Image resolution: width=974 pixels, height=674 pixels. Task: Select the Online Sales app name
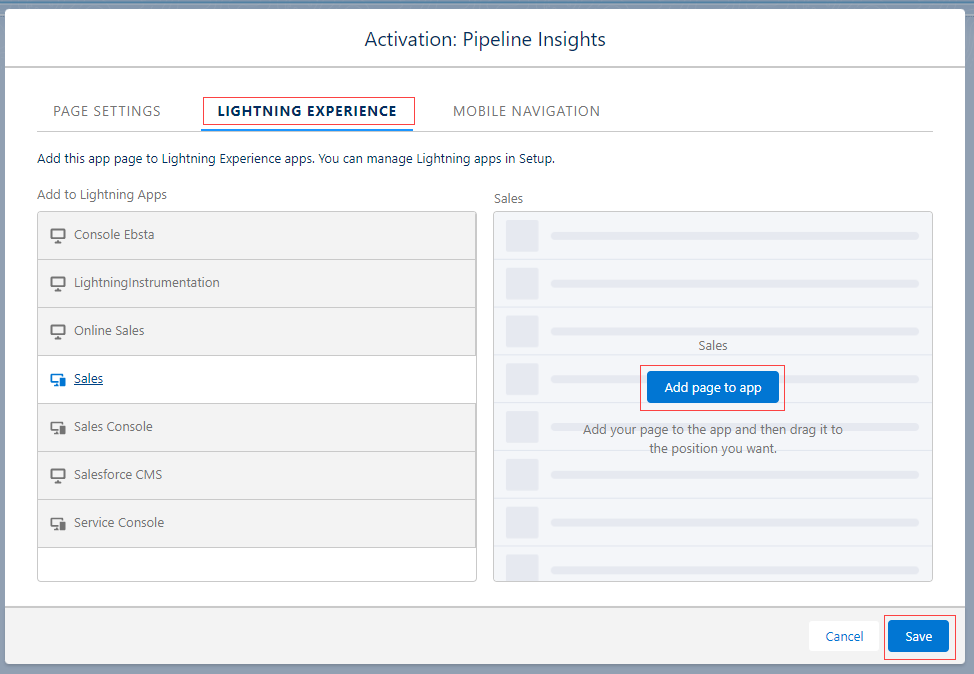109,331
